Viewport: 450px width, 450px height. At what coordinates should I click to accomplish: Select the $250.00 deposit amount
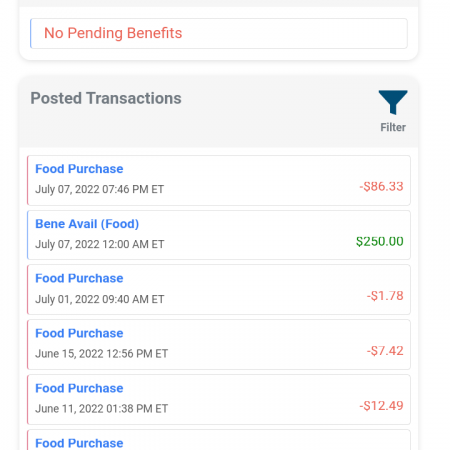(380, 241)
